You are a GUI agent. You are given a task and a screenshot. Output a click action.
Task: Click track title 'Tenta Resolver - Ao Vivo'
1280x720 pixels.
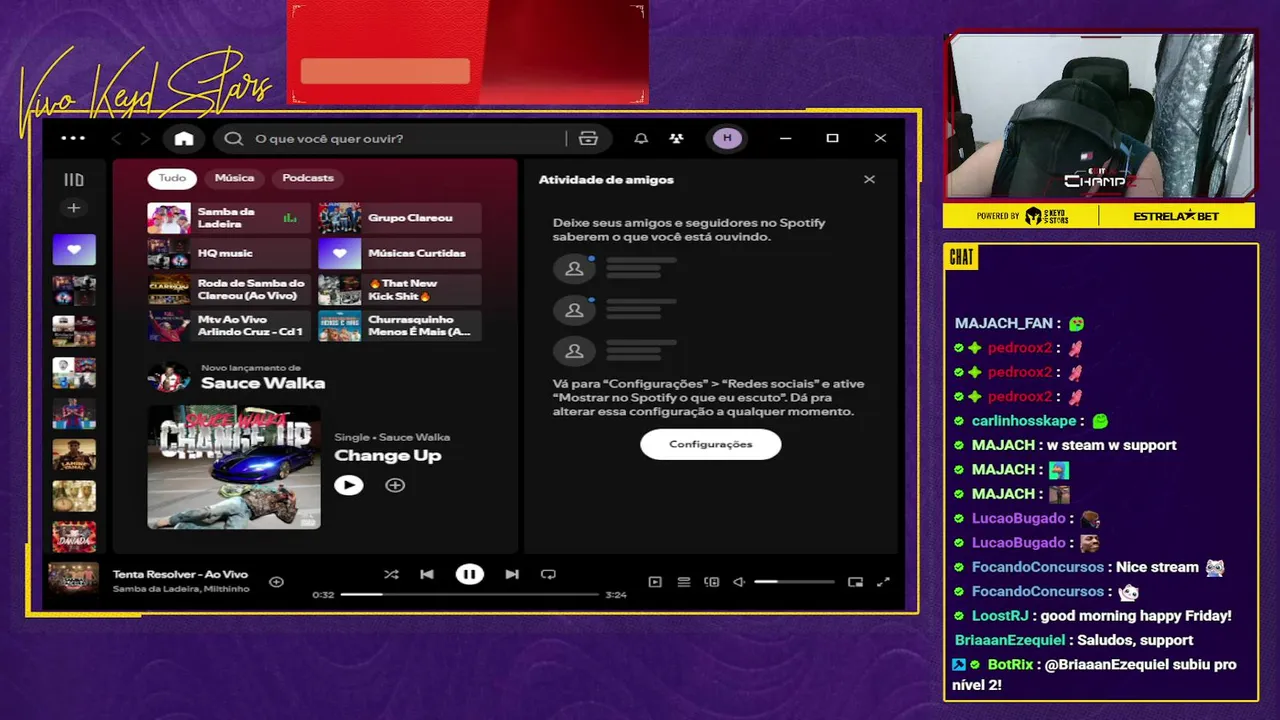(x=180, y=574)
